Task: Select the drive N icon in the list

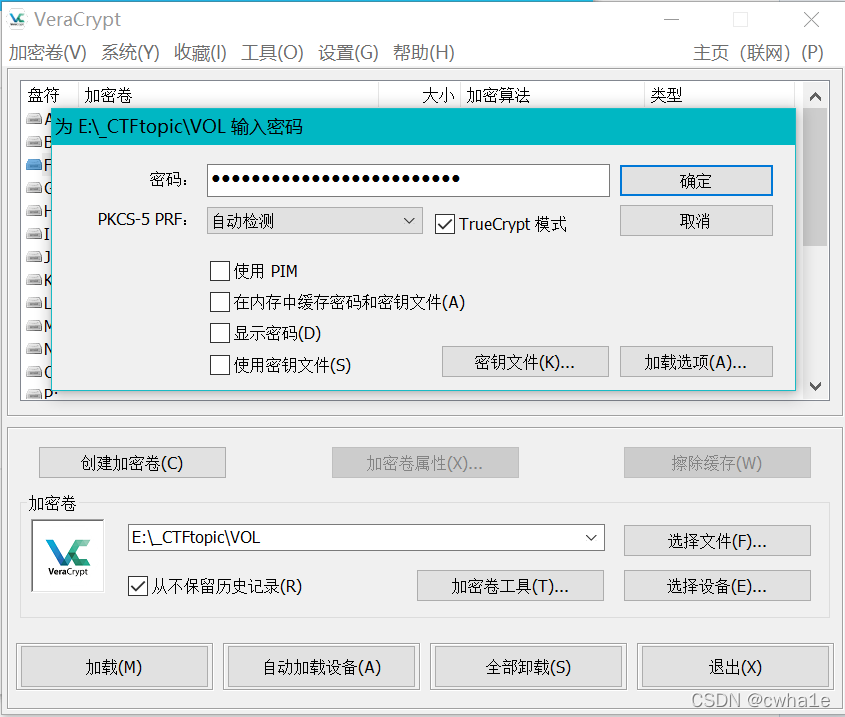Action: coord(34,348)
